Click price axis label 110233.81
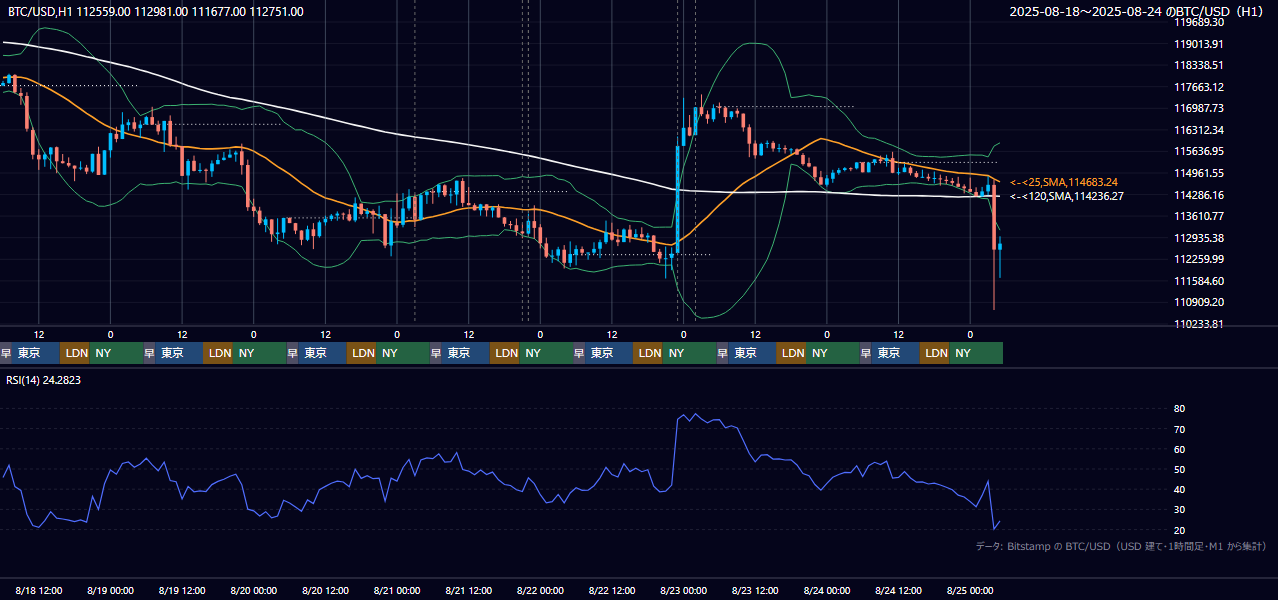 pyautogui.click(x=1199, y=324)
